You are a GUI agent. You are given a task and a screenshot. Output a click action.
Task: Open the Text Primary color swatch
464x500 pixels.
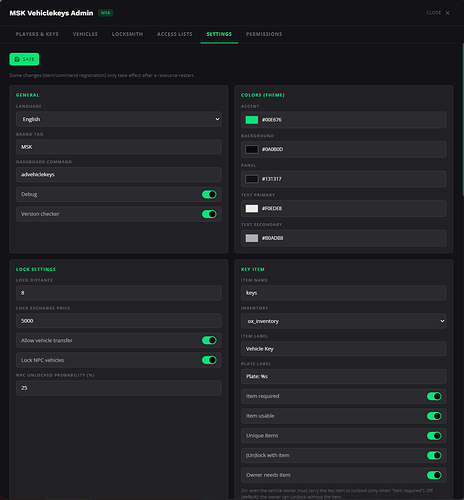[252, 209]
